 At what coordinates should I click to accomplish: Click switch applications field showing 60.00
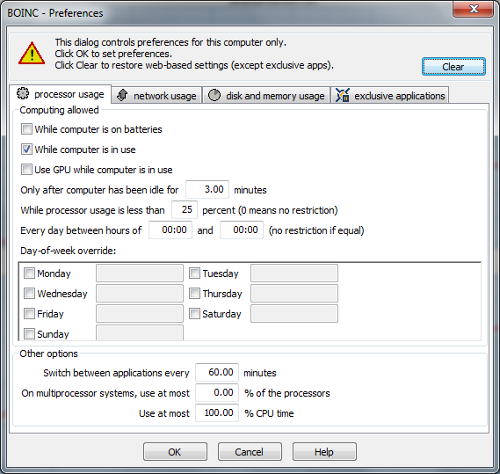[217, 372]
